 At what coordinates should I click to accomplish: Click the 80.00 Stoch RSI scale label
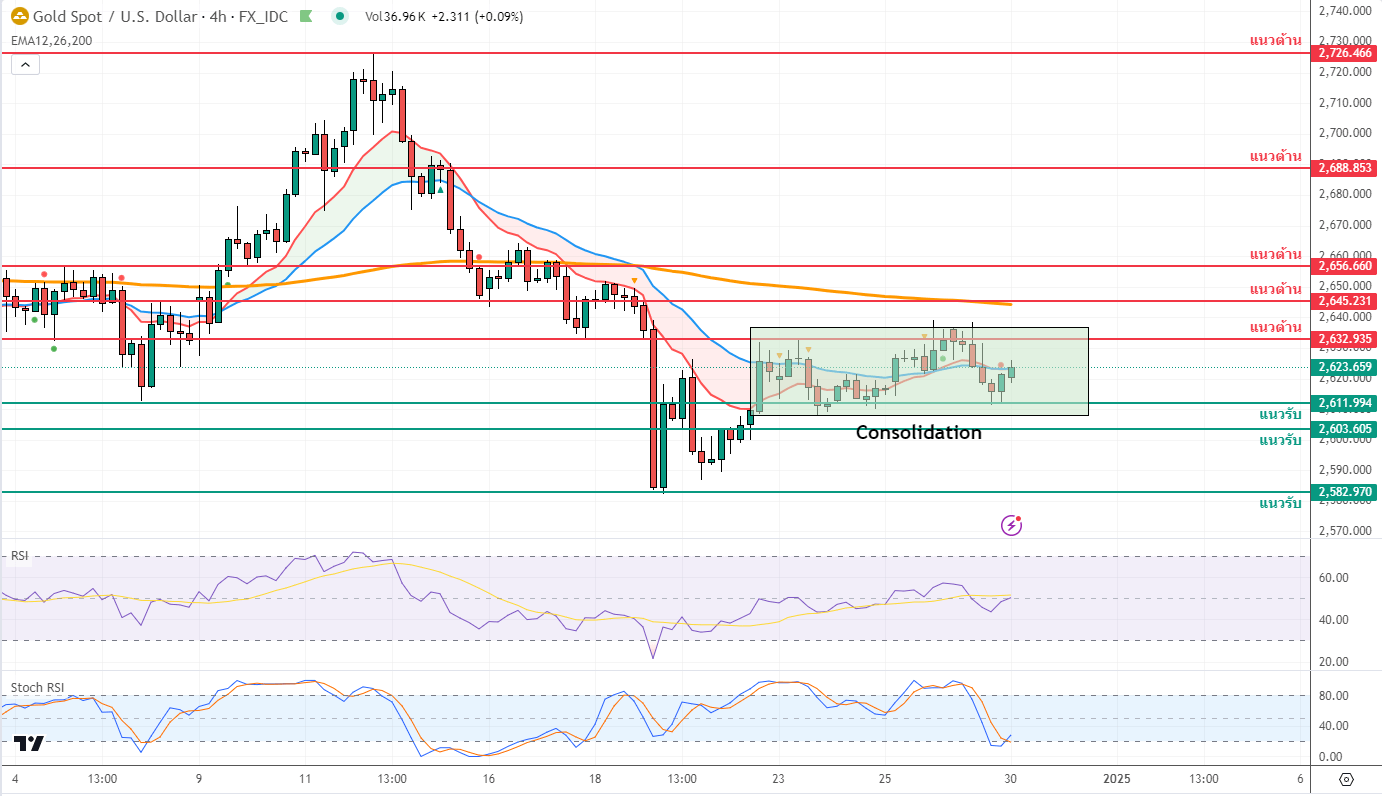[x=1333, y=696]
